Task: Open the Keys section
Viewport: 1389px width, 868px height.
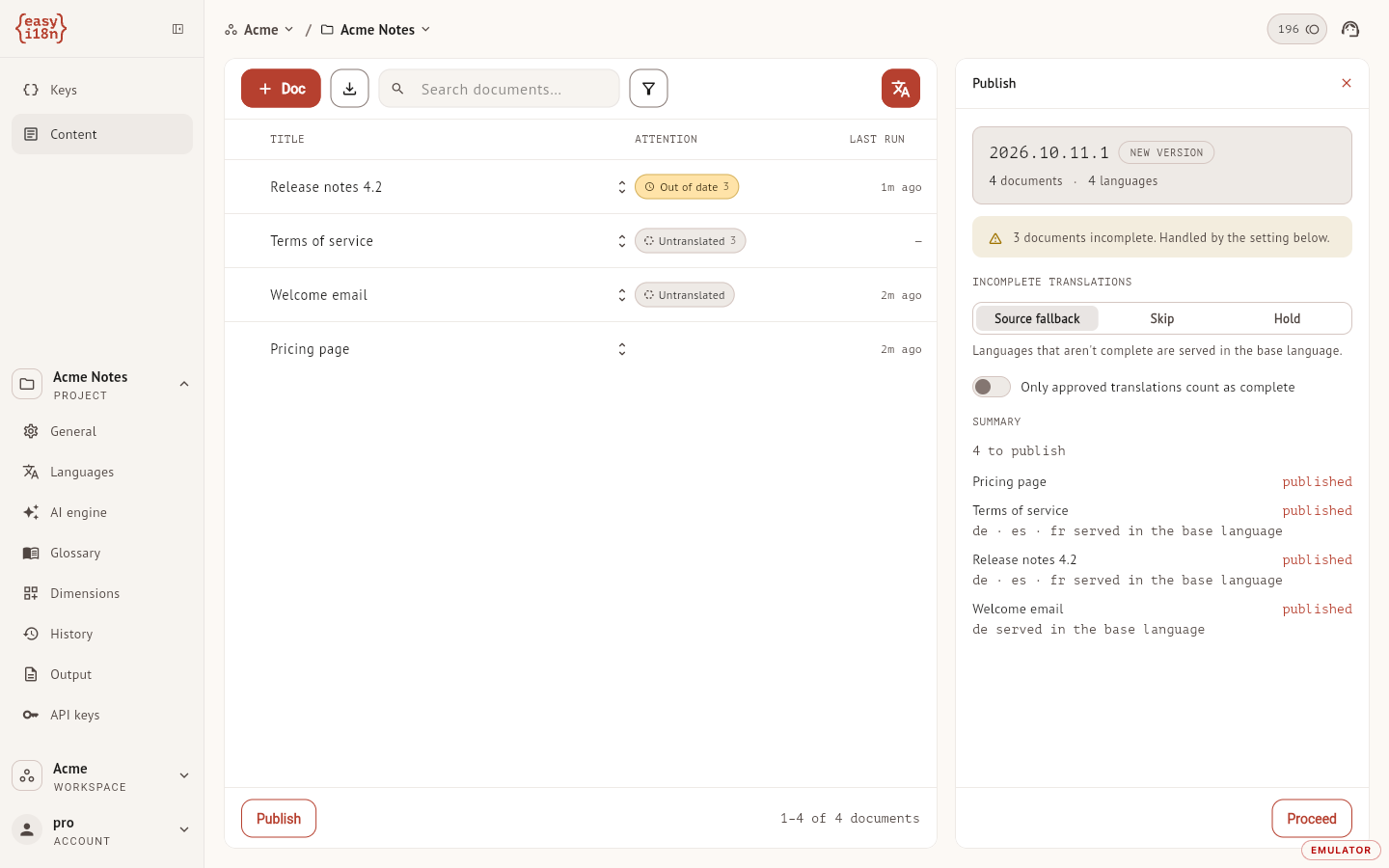Action: tap(102, 90)
